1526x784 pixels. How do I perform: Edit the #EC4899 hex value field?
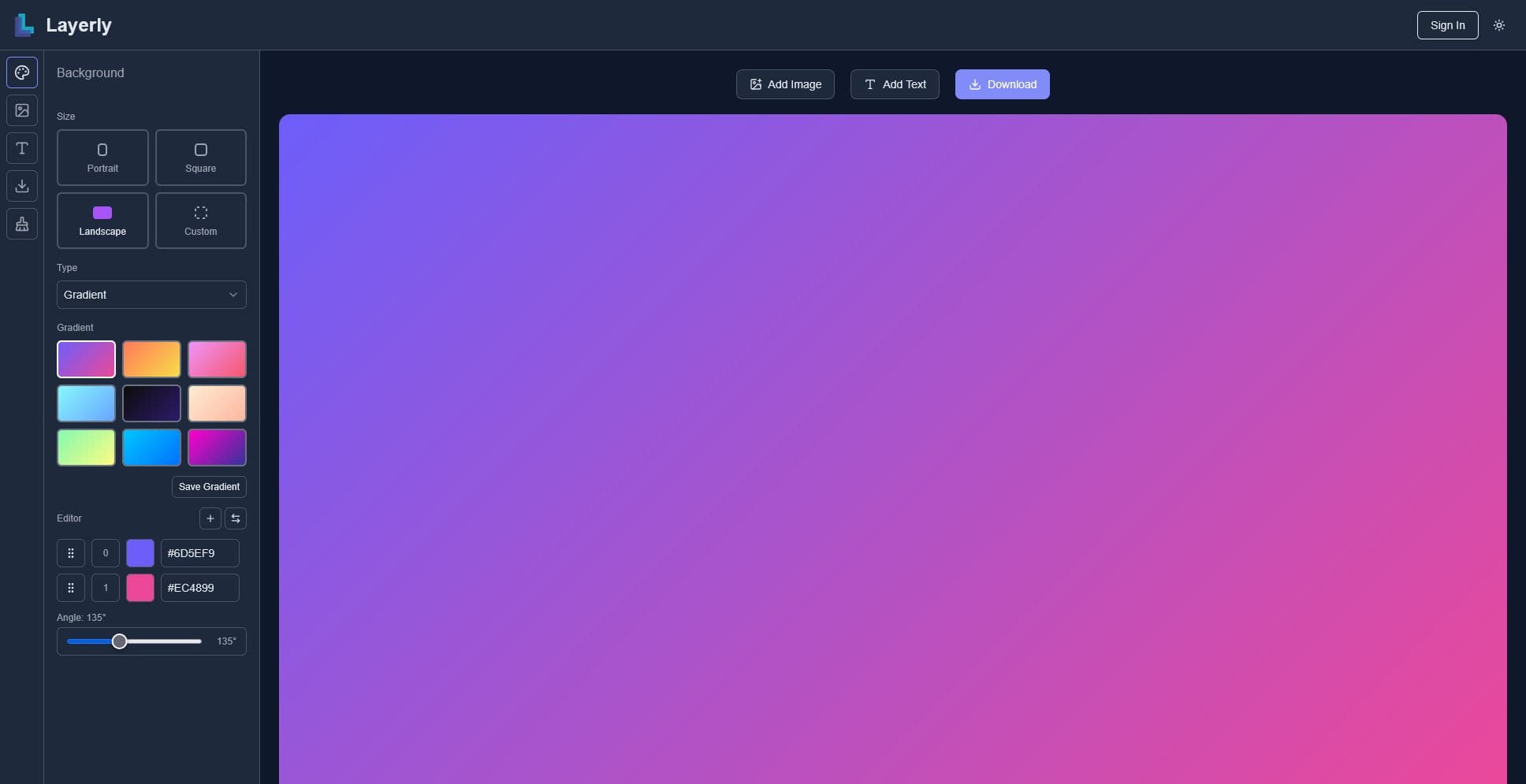(x=198, y=588)
